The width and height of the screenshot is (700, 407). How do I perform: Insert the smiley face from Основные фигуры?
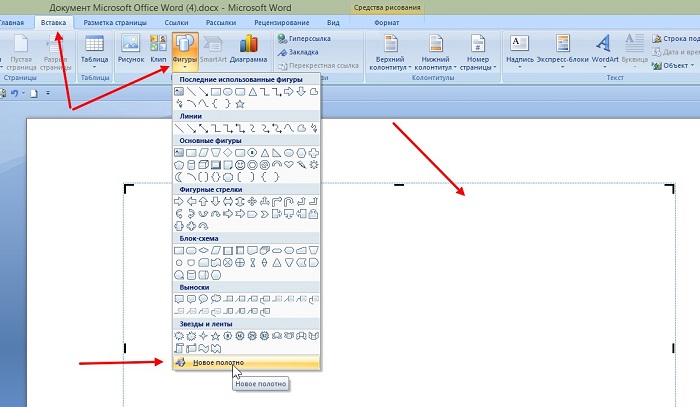[x=240, y=165]
